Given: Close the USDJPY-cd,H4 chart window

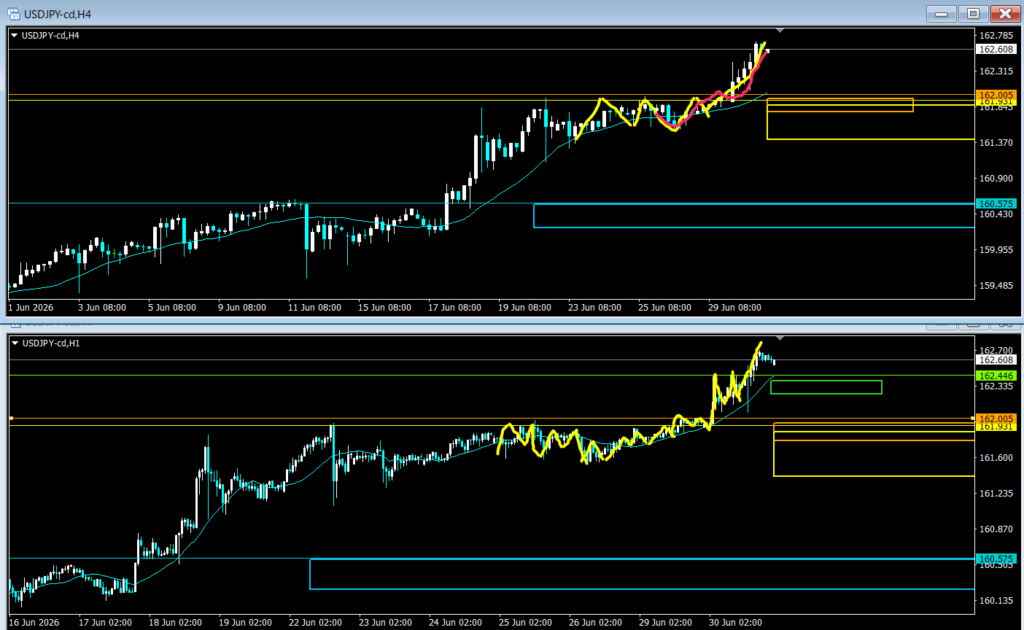Looking at the screenshot, I should coord(1006,14).
